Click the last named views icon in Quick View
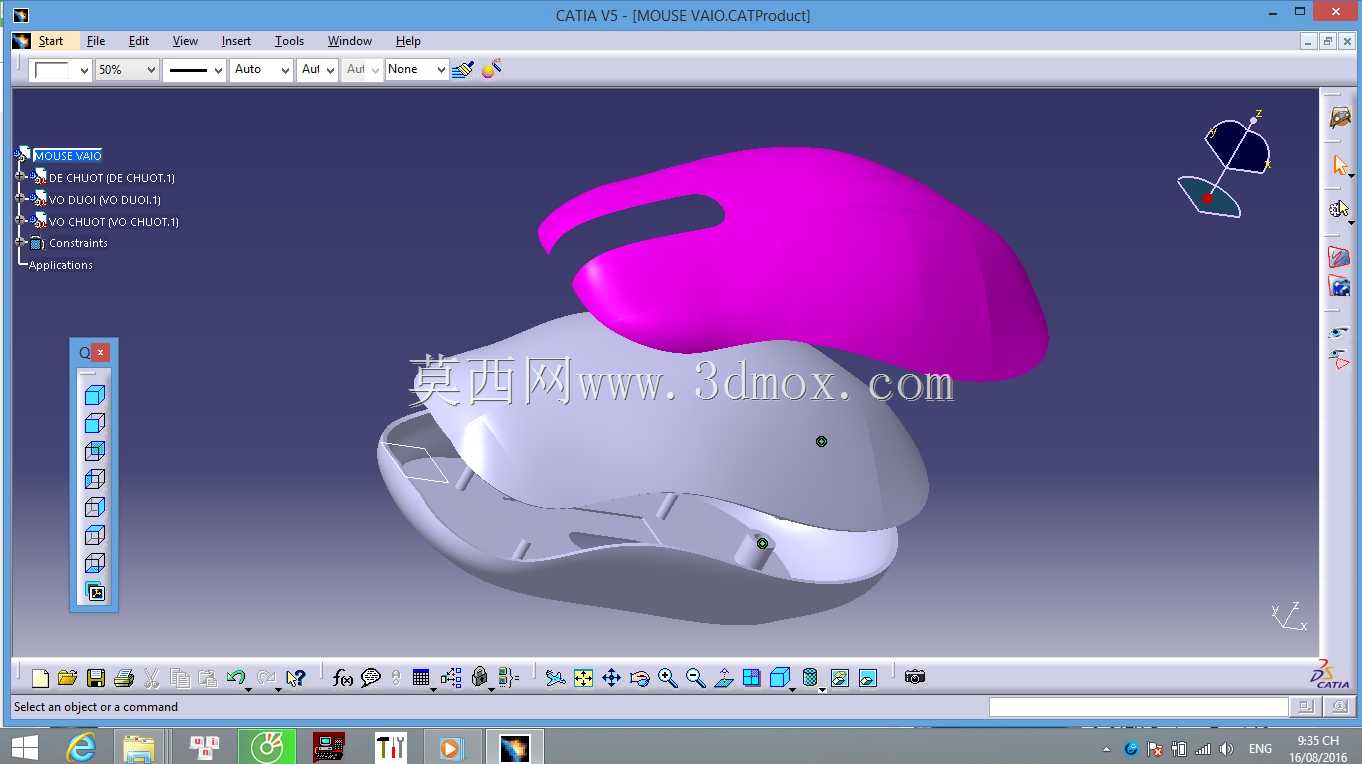 pos(95,591)
